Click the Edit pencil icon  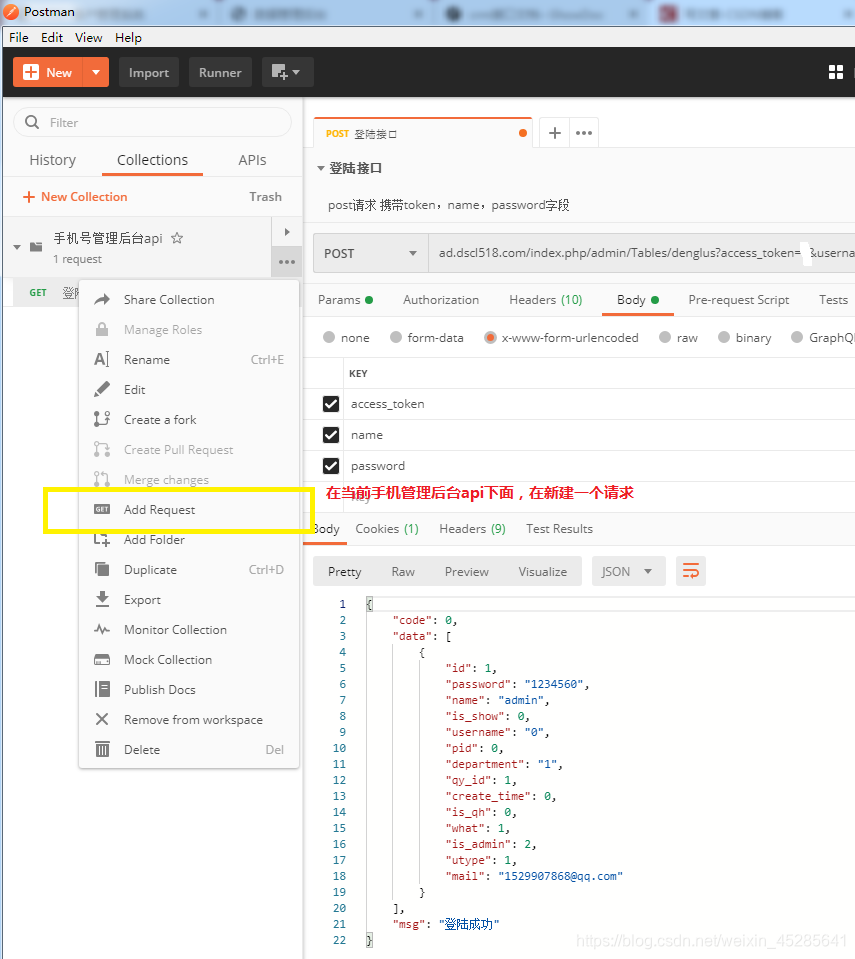102,389
